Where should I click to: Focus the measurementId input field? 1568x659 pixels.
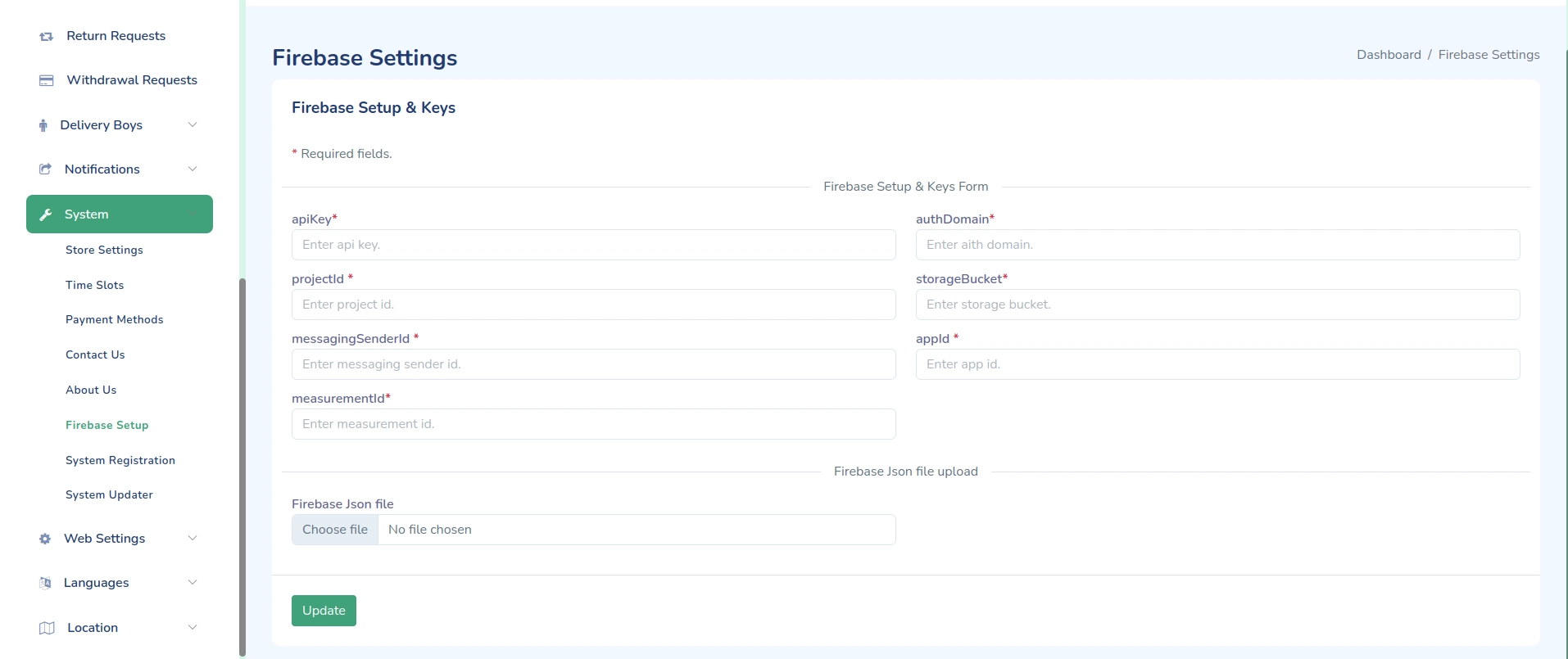point(594,424)
